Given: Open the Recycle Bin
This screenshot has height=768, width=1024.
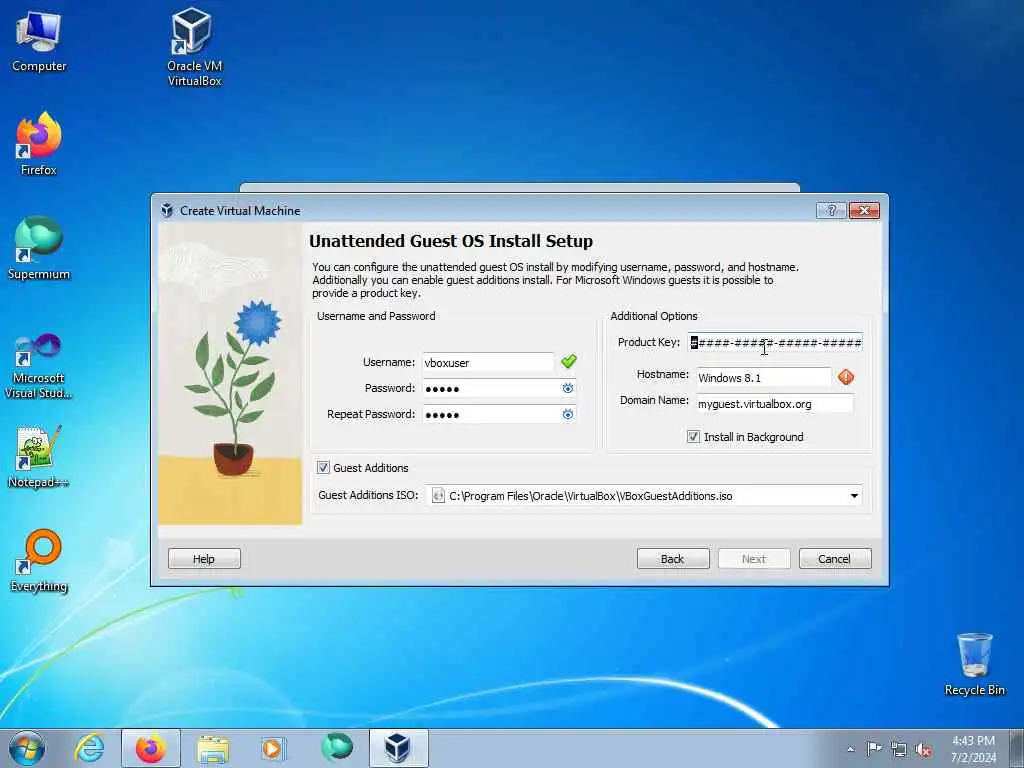Looking at the screenshot, I should pyautogui.click(x=974, y=664).
